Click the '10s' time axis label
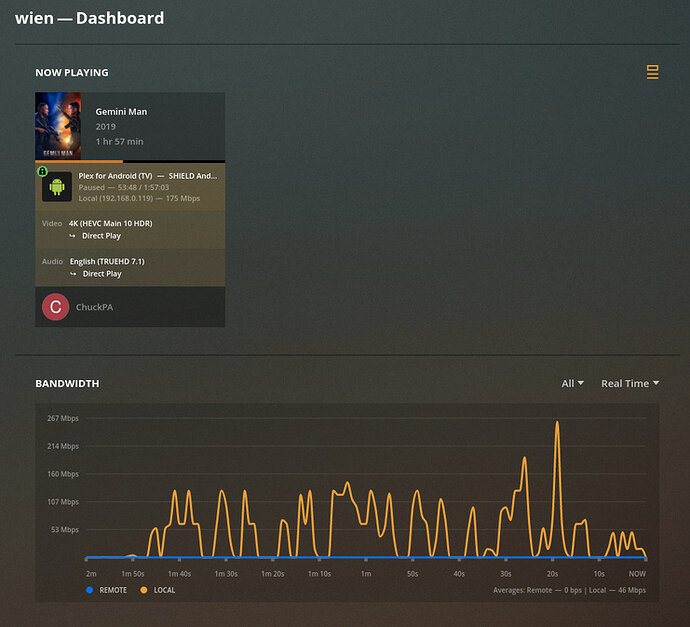The width and height of the screenshot is (690, 627). coord(599,574)
